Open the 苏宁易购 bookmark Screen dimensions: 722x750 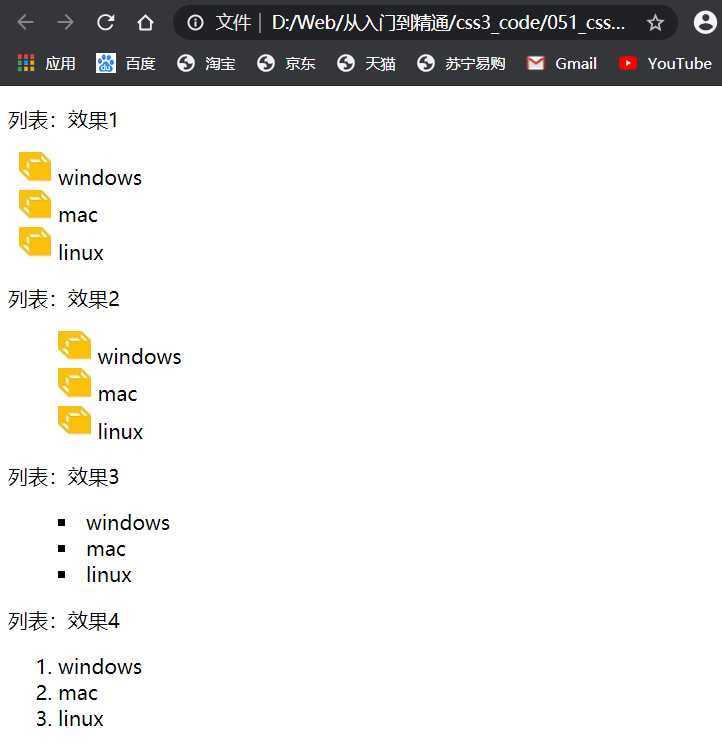461,63
